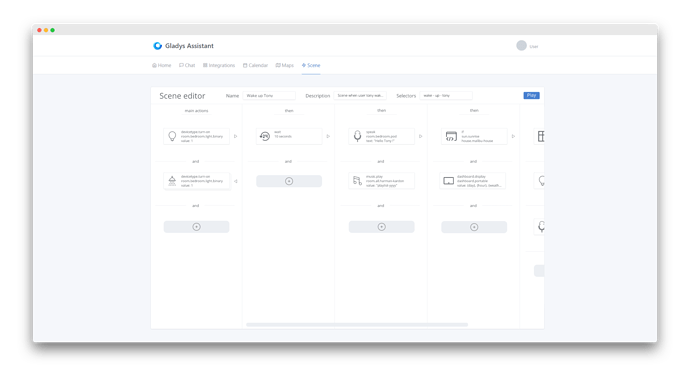Go to the Home tab

[161, 65]
